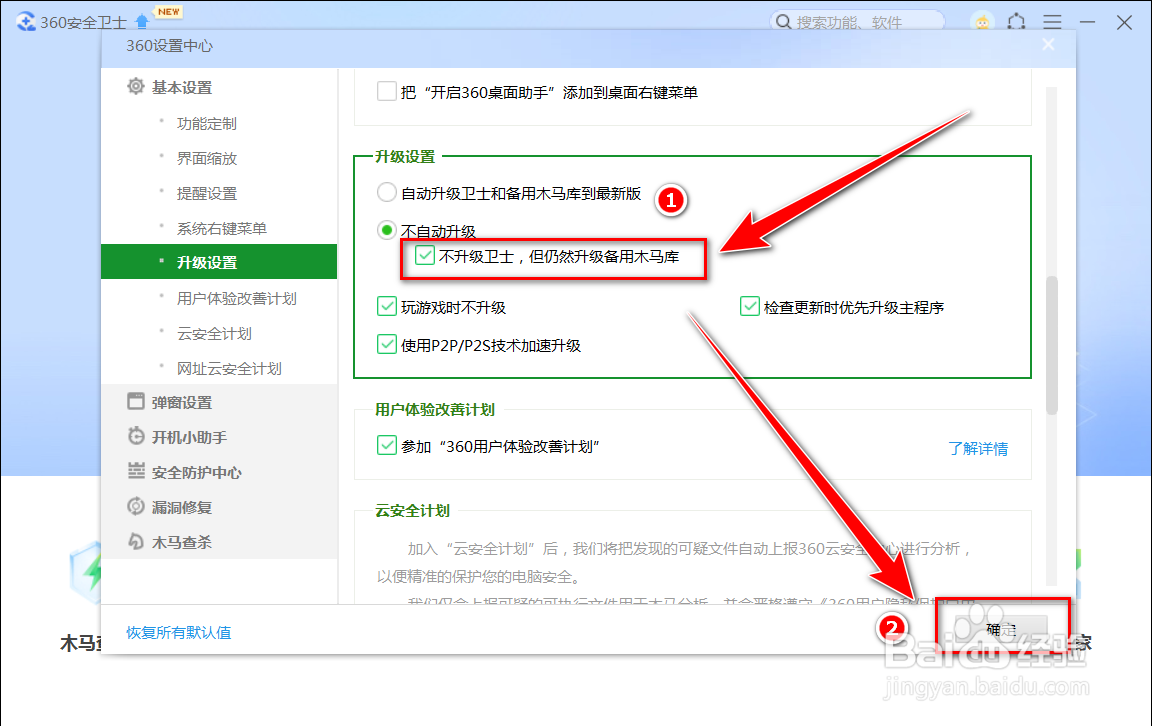Select 升级设置 in sidebar
Viewport: 1152px width, 726px height.
219,262
